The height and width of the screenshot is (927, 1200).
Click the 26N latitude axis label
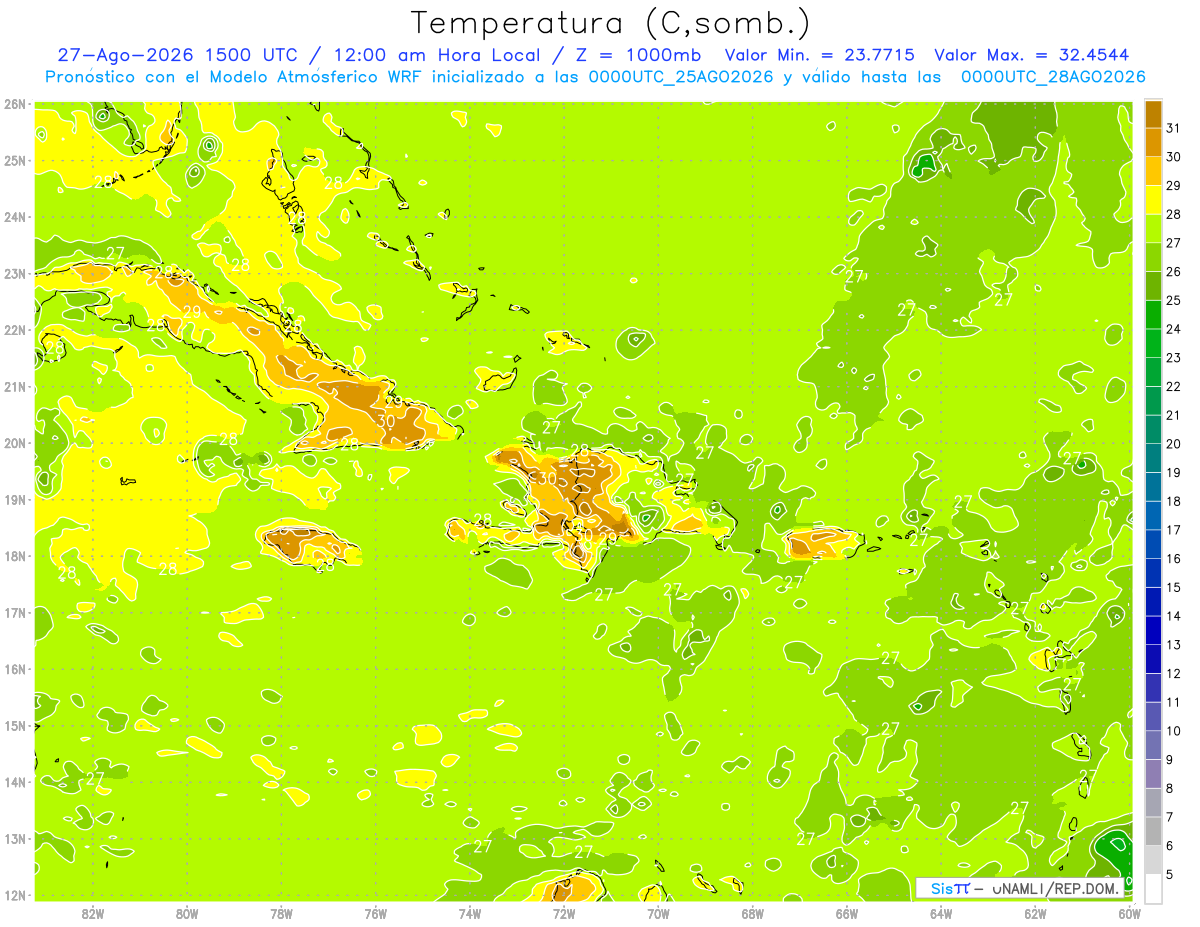tap(15, 104)
